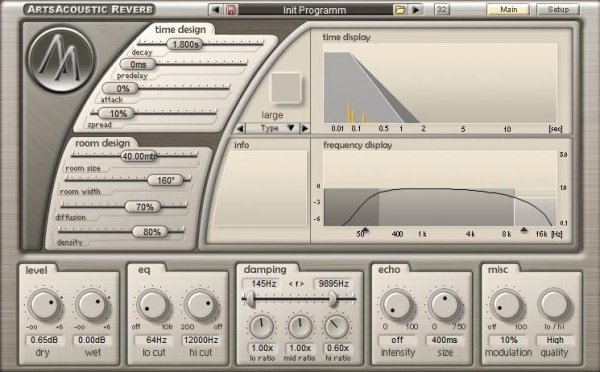Viewport: 600px width, 372px height.
Task: Click the modulation knob
Action: [506, 305]
